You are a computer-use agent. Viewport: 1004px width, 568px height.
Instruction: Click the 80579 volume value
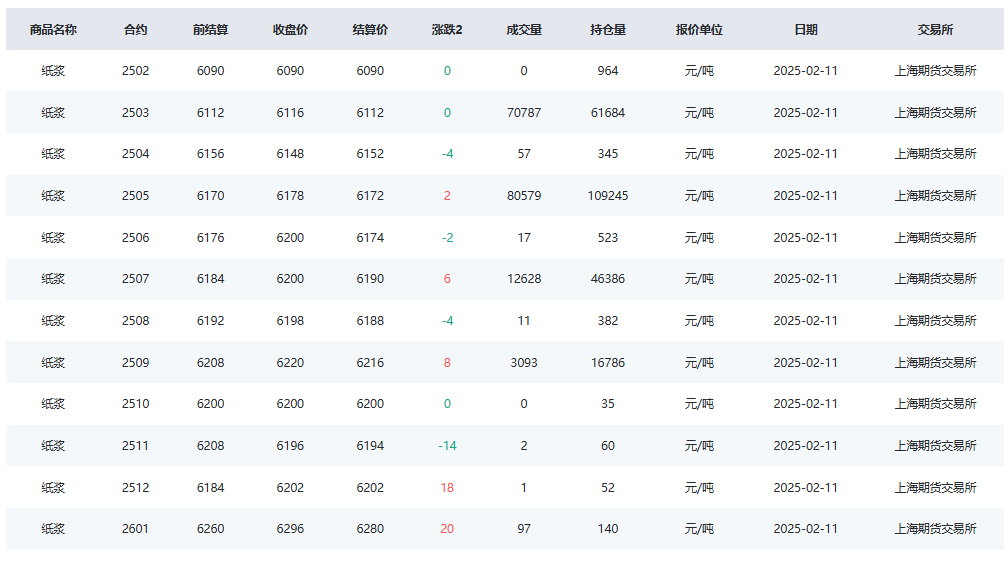[524, 196]
